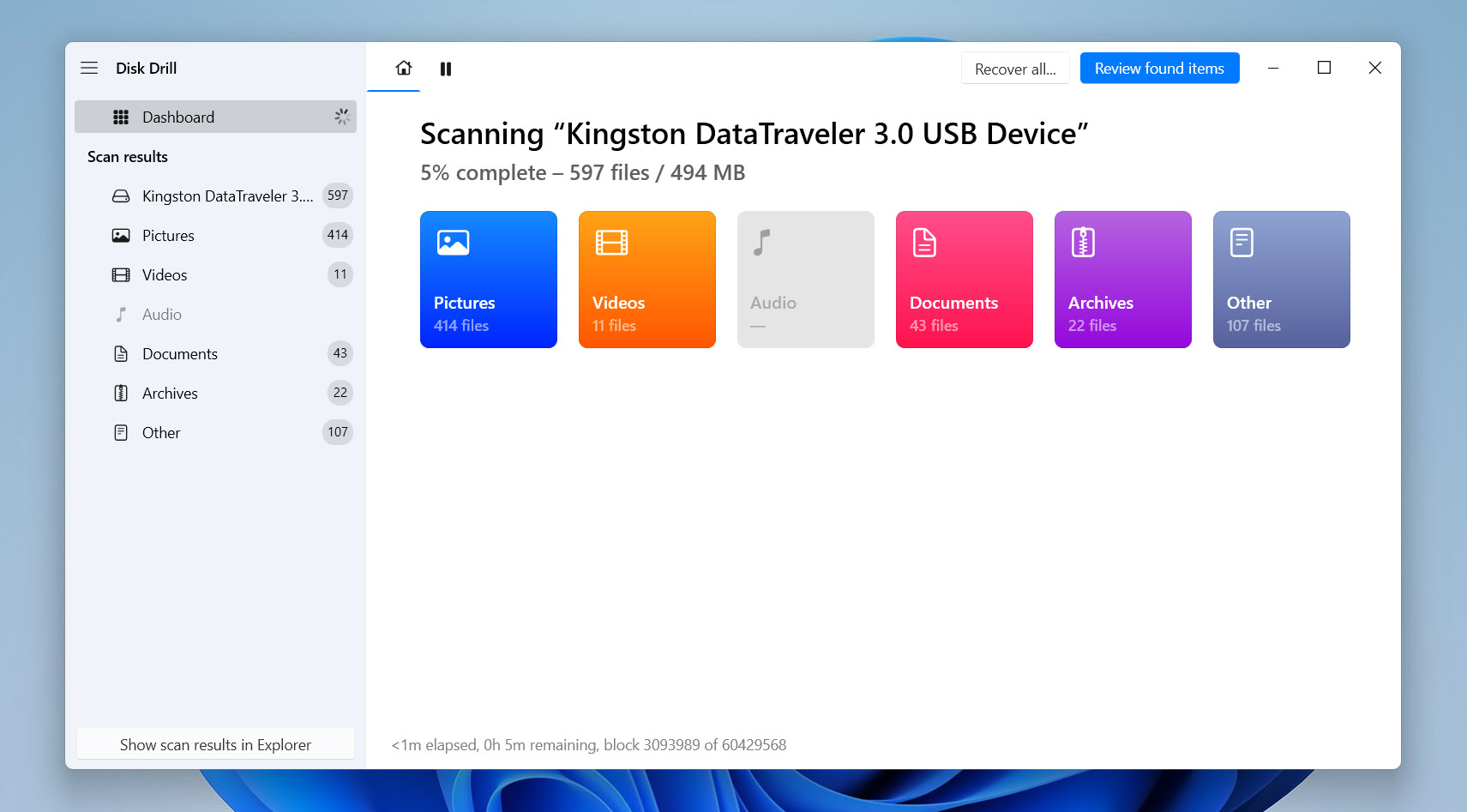Screen dimensions: 1467x812
Task: Open Archives in the sidebar
Action: point(215,393)
